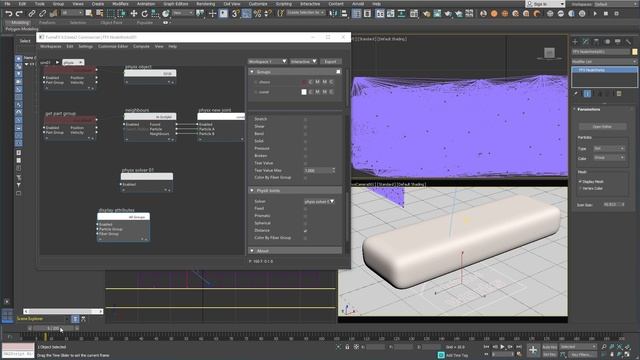Image resolution: width=640 pixels, height=360 pixels.
Task: Select the Vertex Color radio button
Action: coord(580,188)
